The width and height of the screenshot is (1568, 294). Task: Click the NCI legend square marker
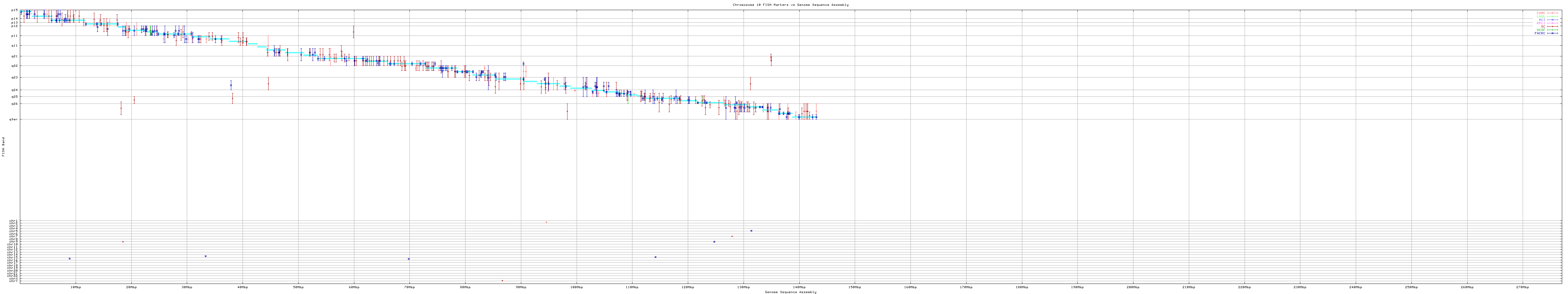coord(1552,20)
